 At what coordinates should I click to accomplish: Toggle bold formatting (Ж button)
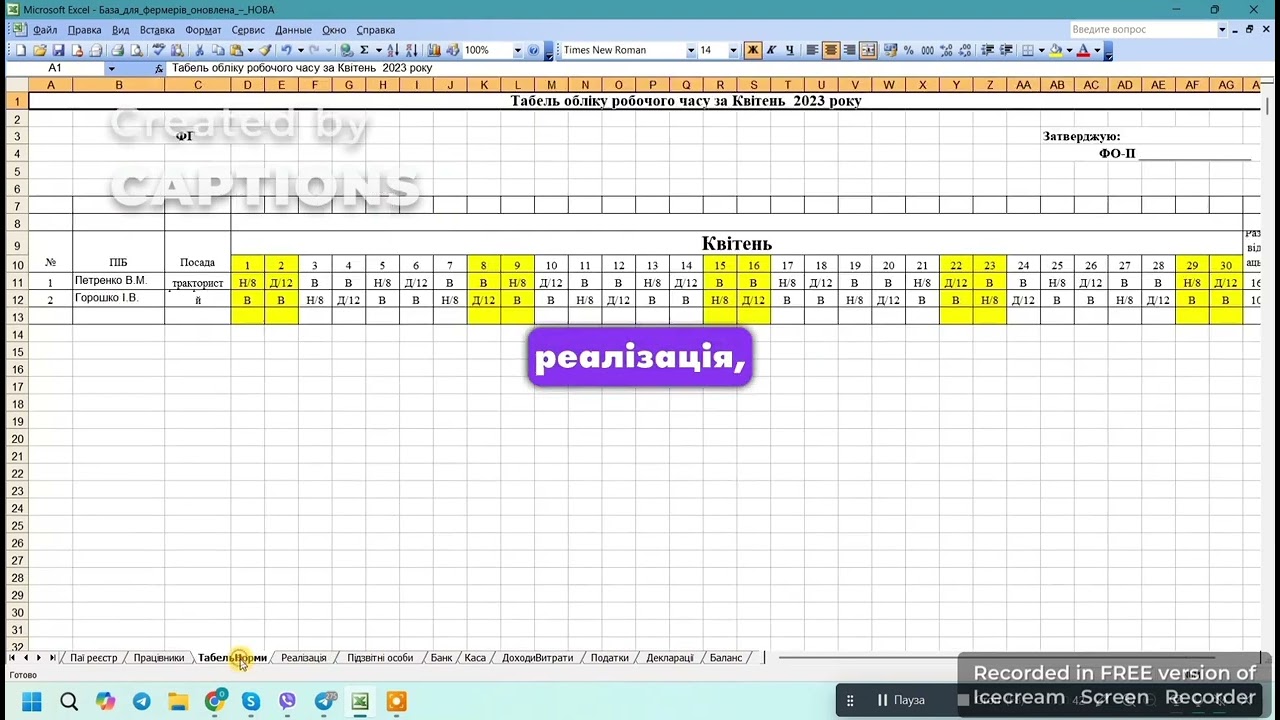pos(752,50)
